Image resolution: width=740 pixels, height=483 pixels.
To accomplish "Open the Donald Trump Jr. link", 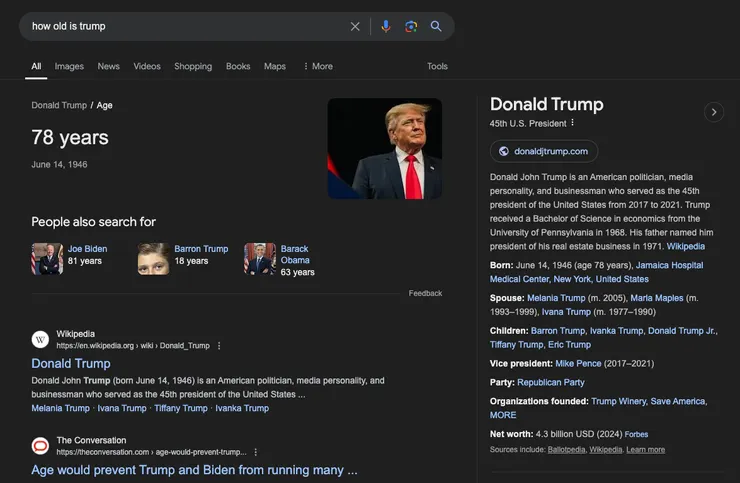I will click(x=681, y=331).
